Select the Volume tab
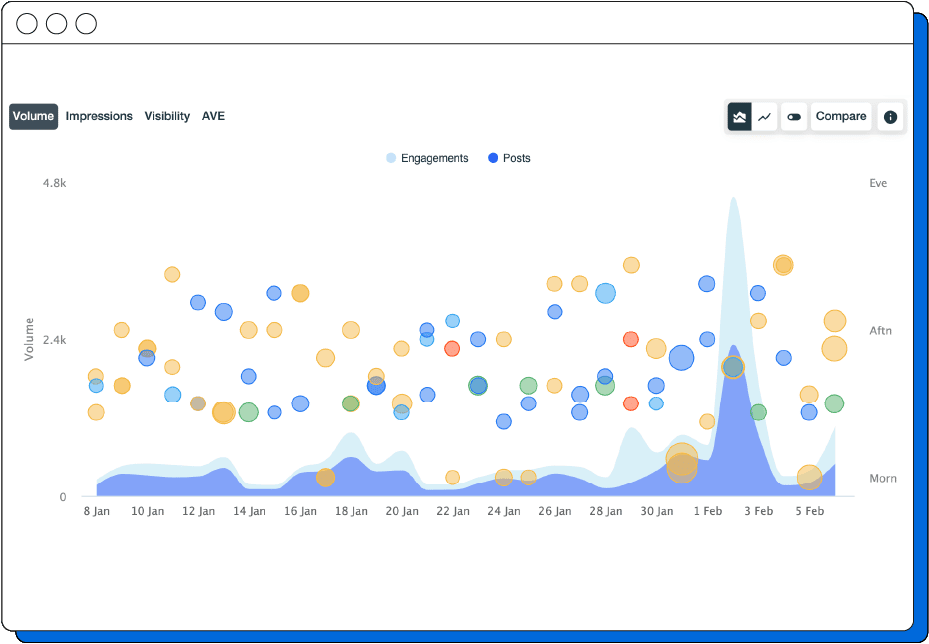The image size is (929, 644). pyautogui.click(x=34, y=116)
